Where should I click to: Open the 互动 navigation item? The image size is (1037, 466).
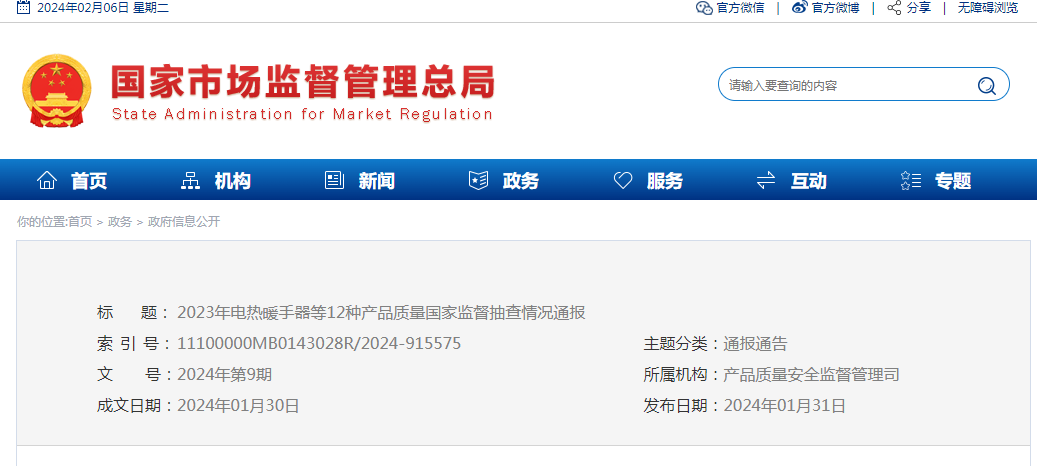click(x=809, y=180)
